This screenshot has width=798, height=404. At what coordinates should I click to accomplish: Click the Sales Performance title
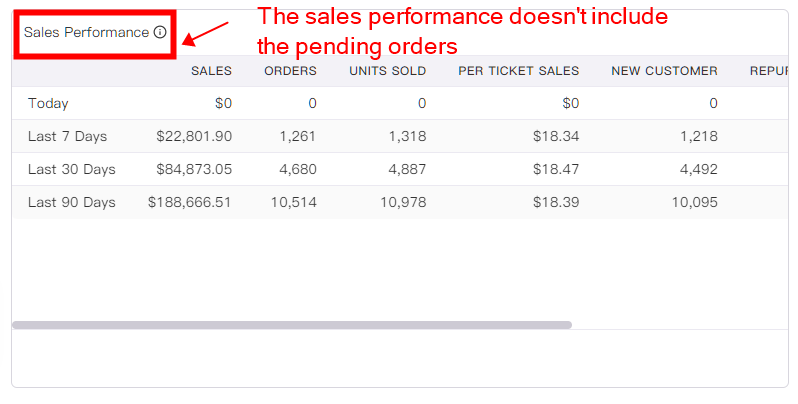(87, 33)
